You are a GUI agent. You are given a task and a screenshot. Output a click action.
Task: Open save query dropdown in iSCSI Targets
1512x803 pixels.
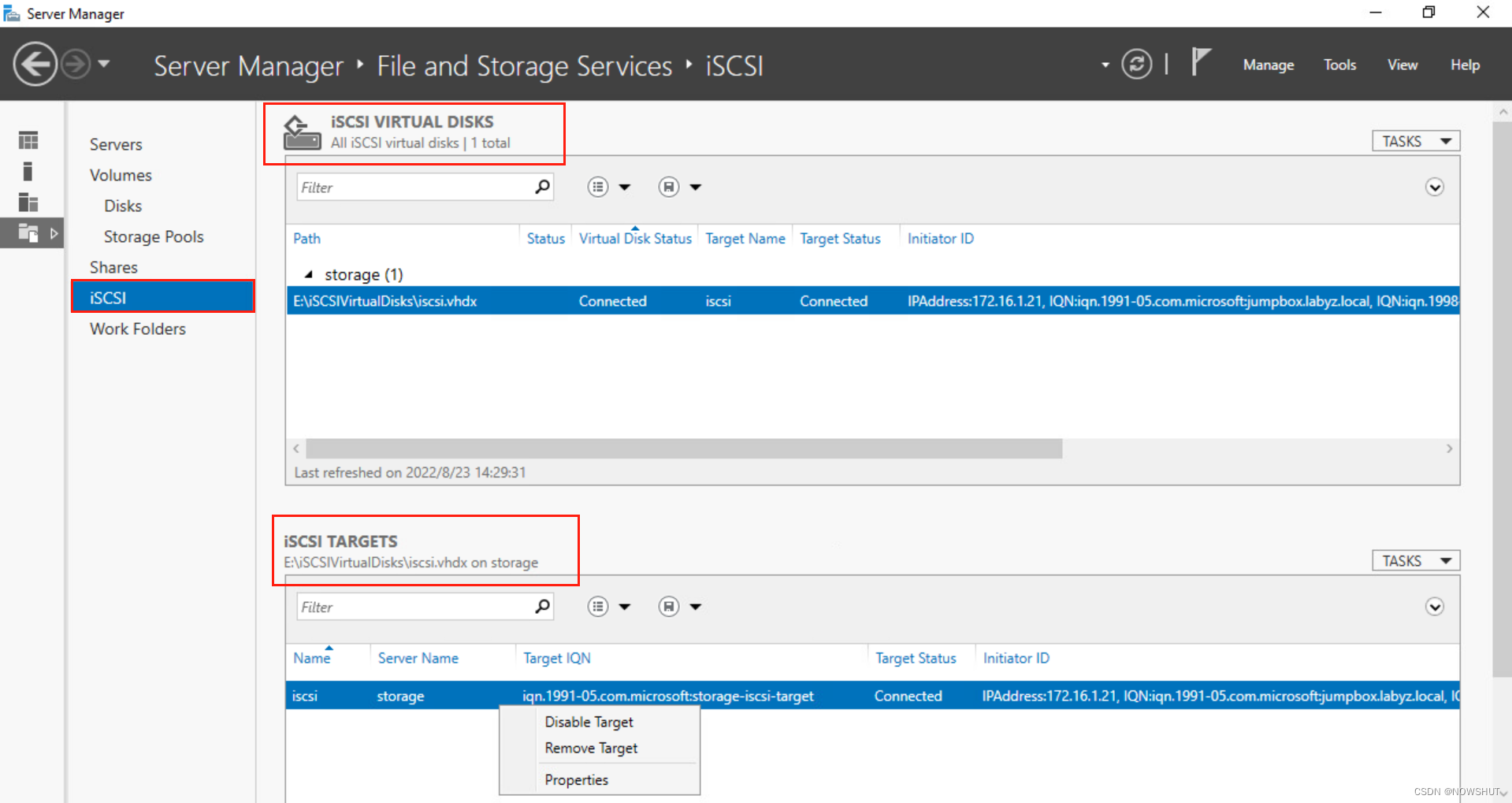[696, 607]
